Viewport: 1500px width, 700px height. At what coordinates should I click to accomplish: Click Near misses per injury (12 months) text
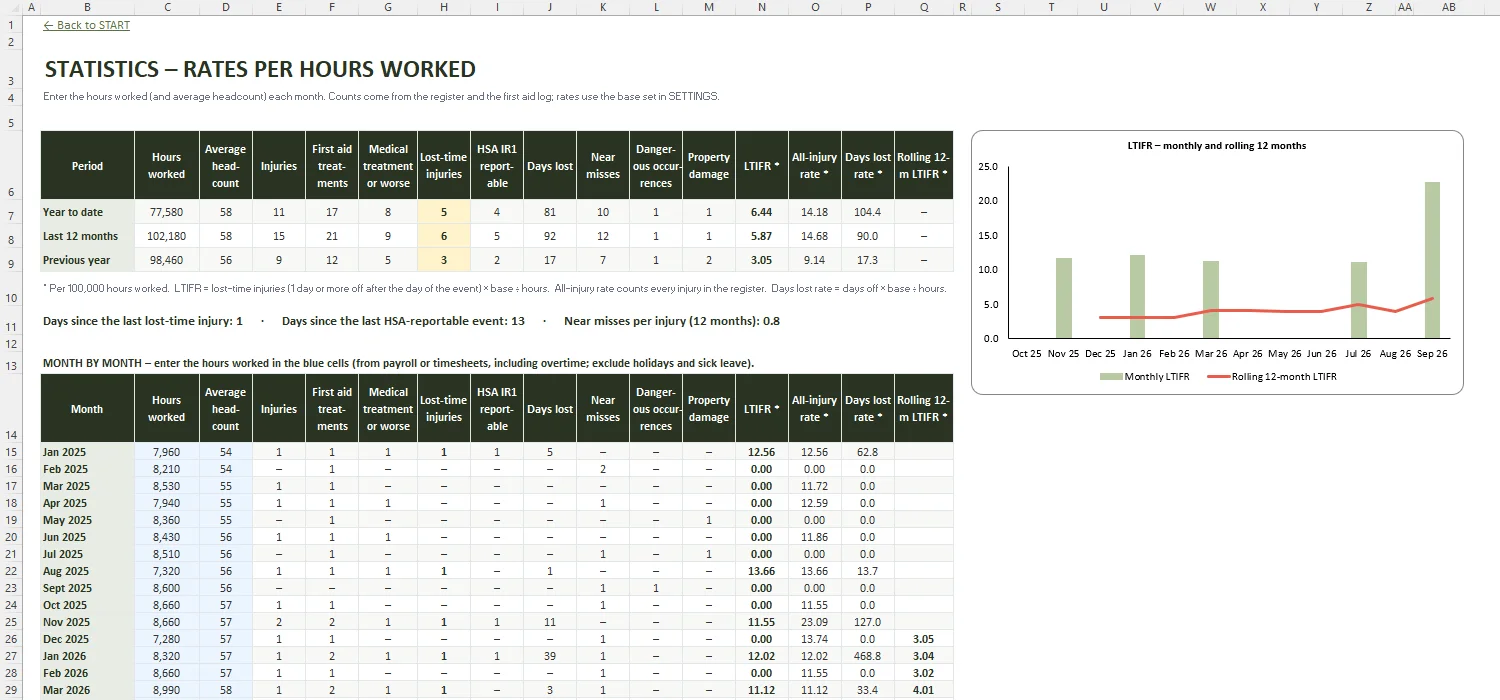coord(672,321)
